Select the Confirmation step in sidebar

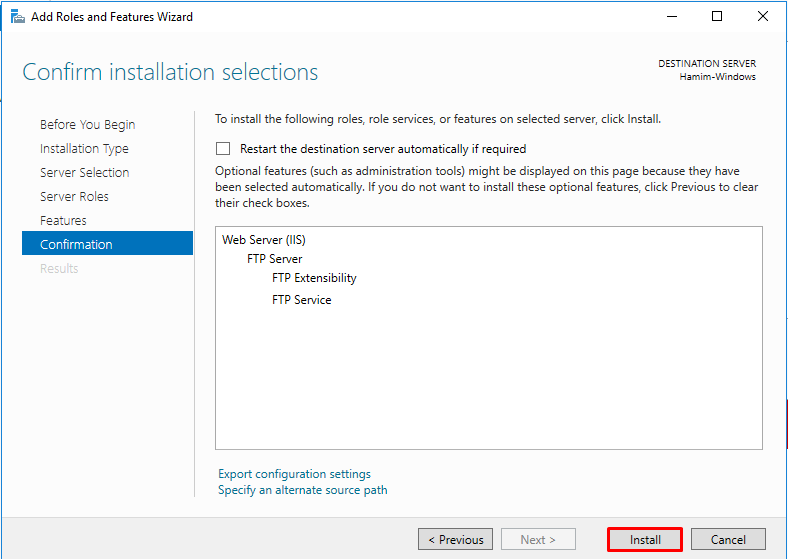point(76,245)
